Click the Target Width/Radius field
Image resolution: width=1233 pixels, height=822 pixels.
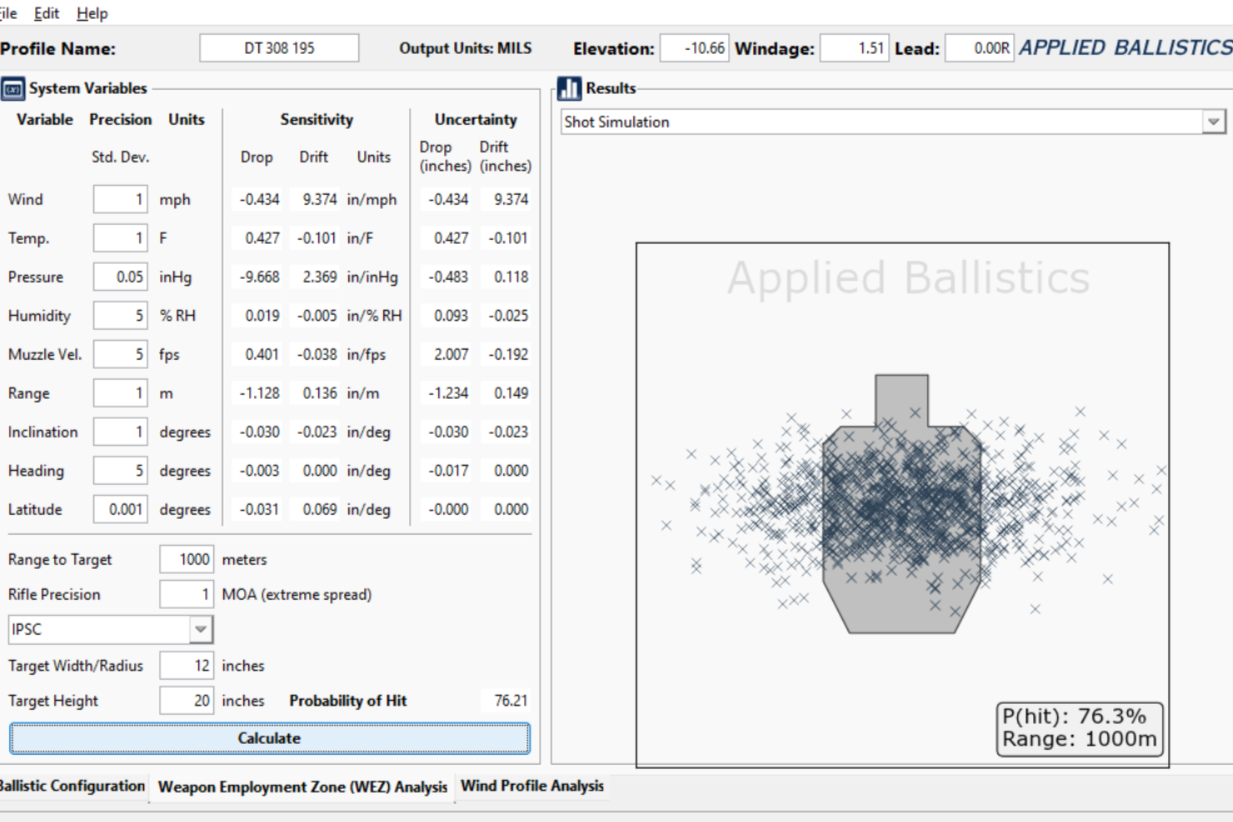click(187, 665)
